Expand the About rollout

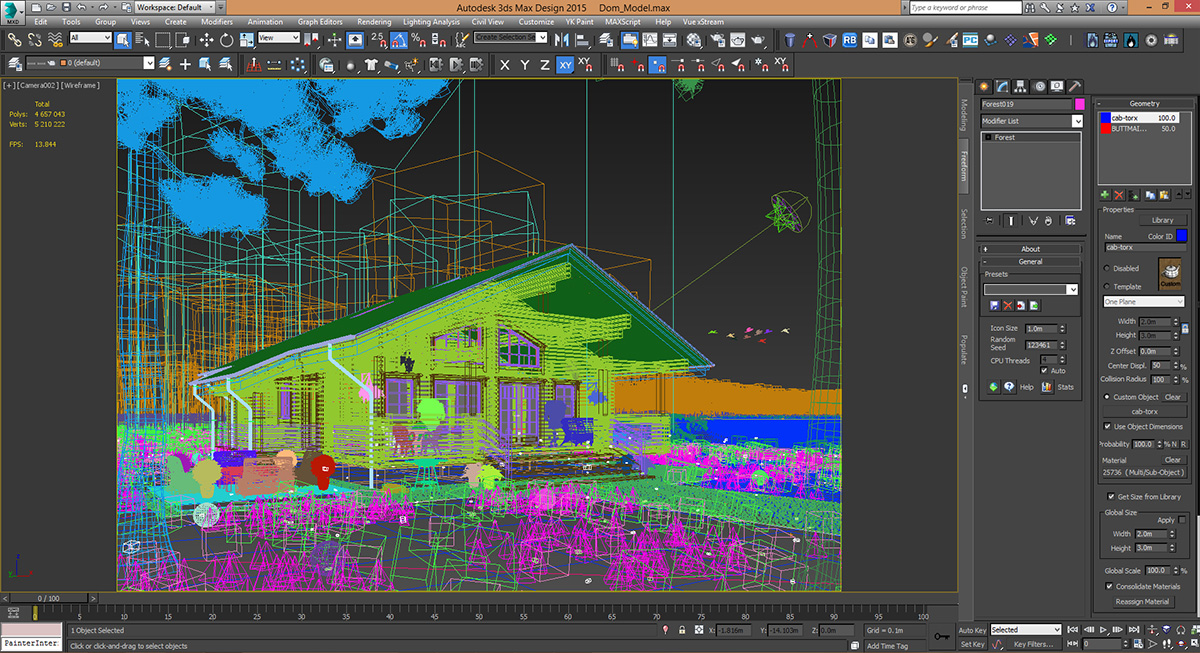point(1030,249)
